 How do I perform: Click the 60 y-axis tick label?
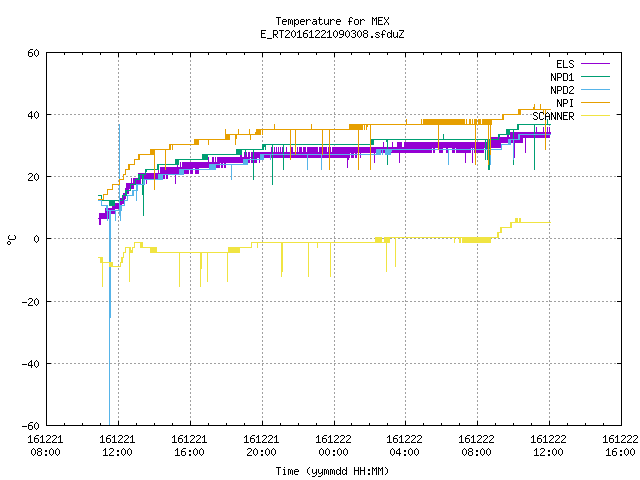pyautogui.click(x=33, y=53)
